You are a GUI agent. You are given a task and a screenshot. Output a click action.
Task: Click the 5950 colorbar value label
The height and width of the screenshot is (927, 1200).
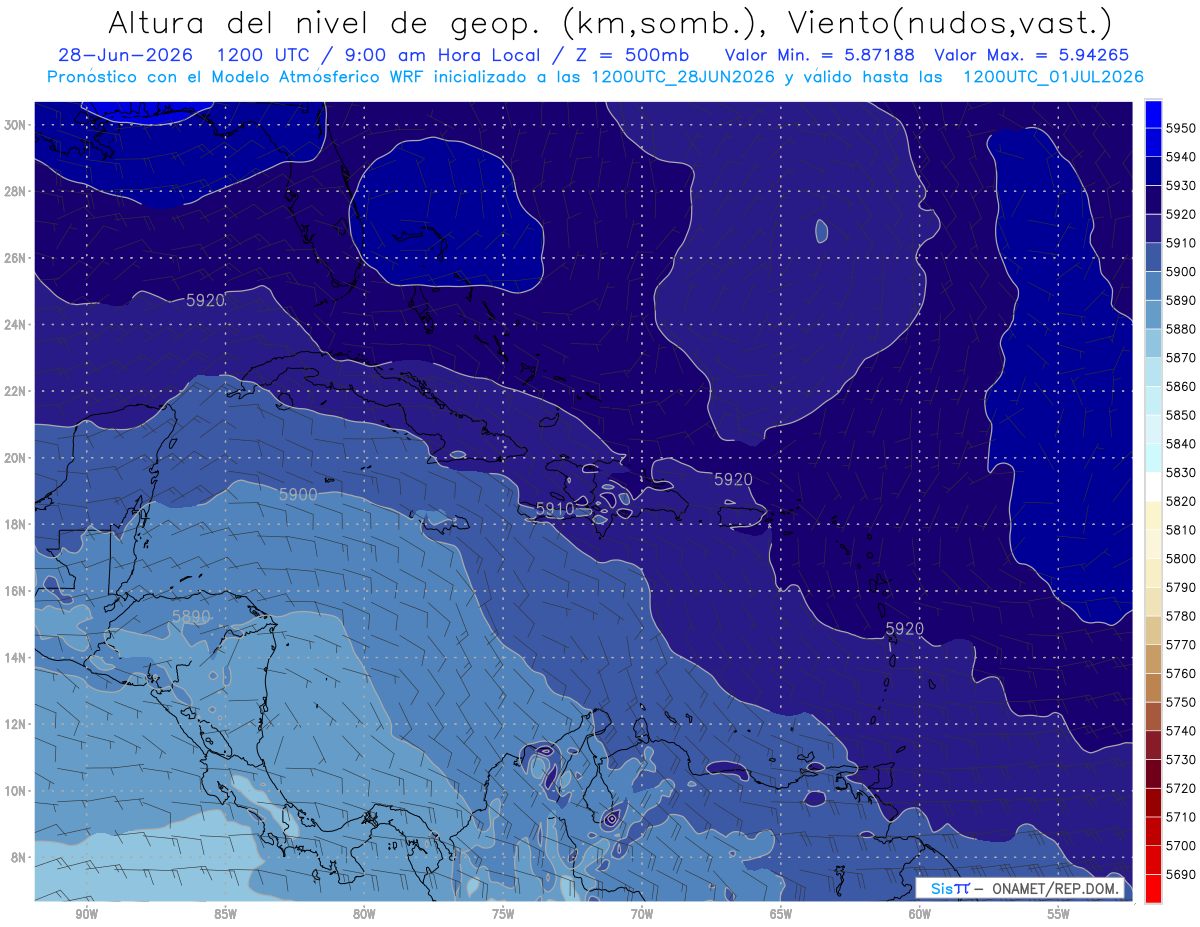(x=1181, y=128)
